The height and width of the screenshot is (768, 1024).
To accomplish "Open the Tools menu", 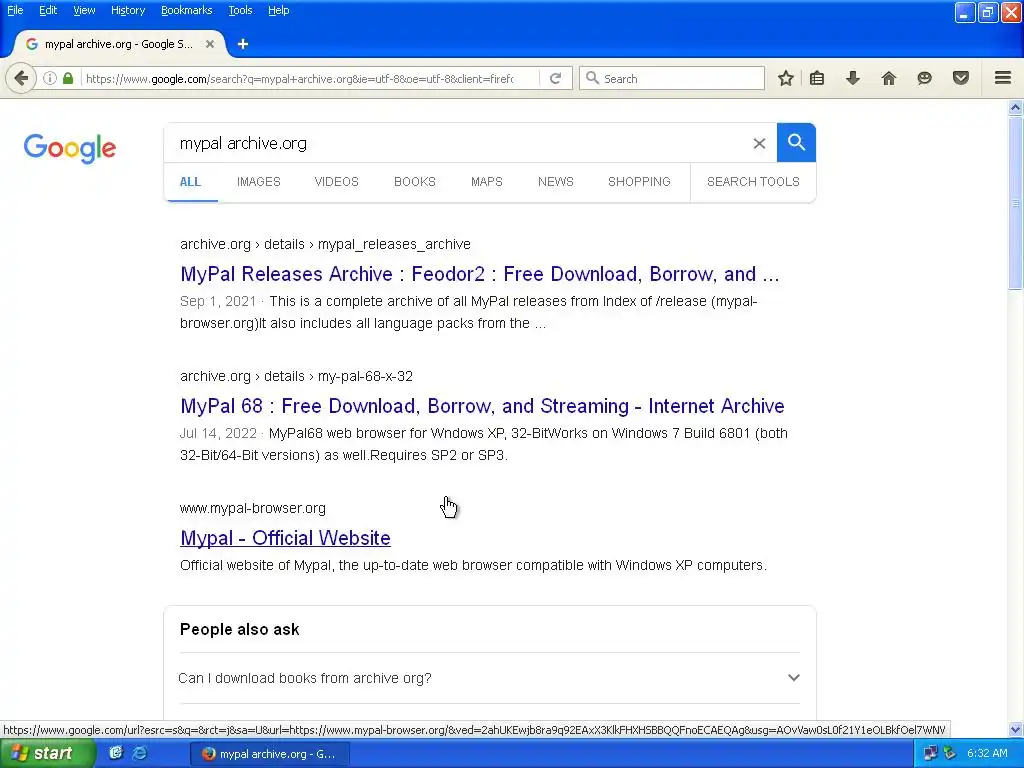I will (x=240, y=10).
